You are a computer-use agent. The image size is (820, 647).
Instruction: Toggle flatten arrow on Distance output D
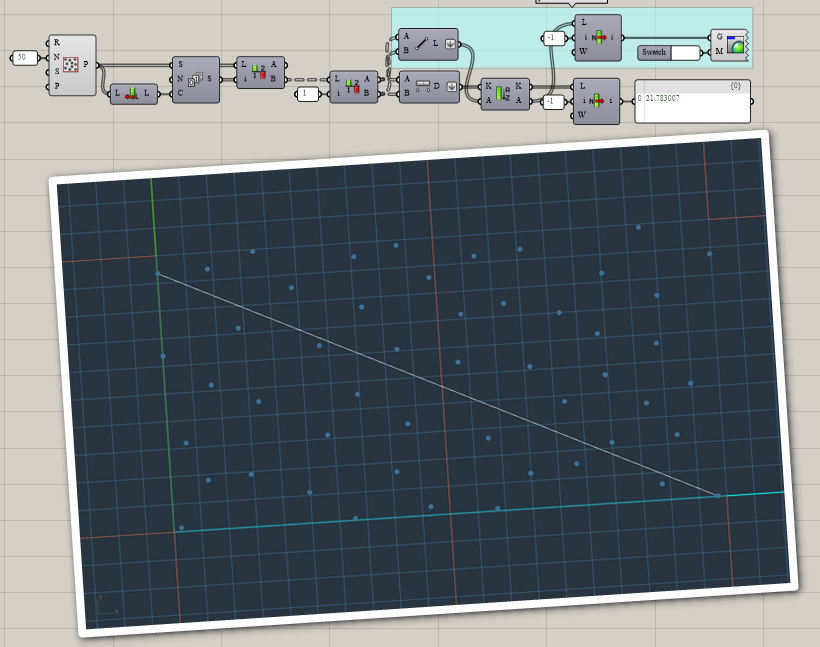(451, 86)
